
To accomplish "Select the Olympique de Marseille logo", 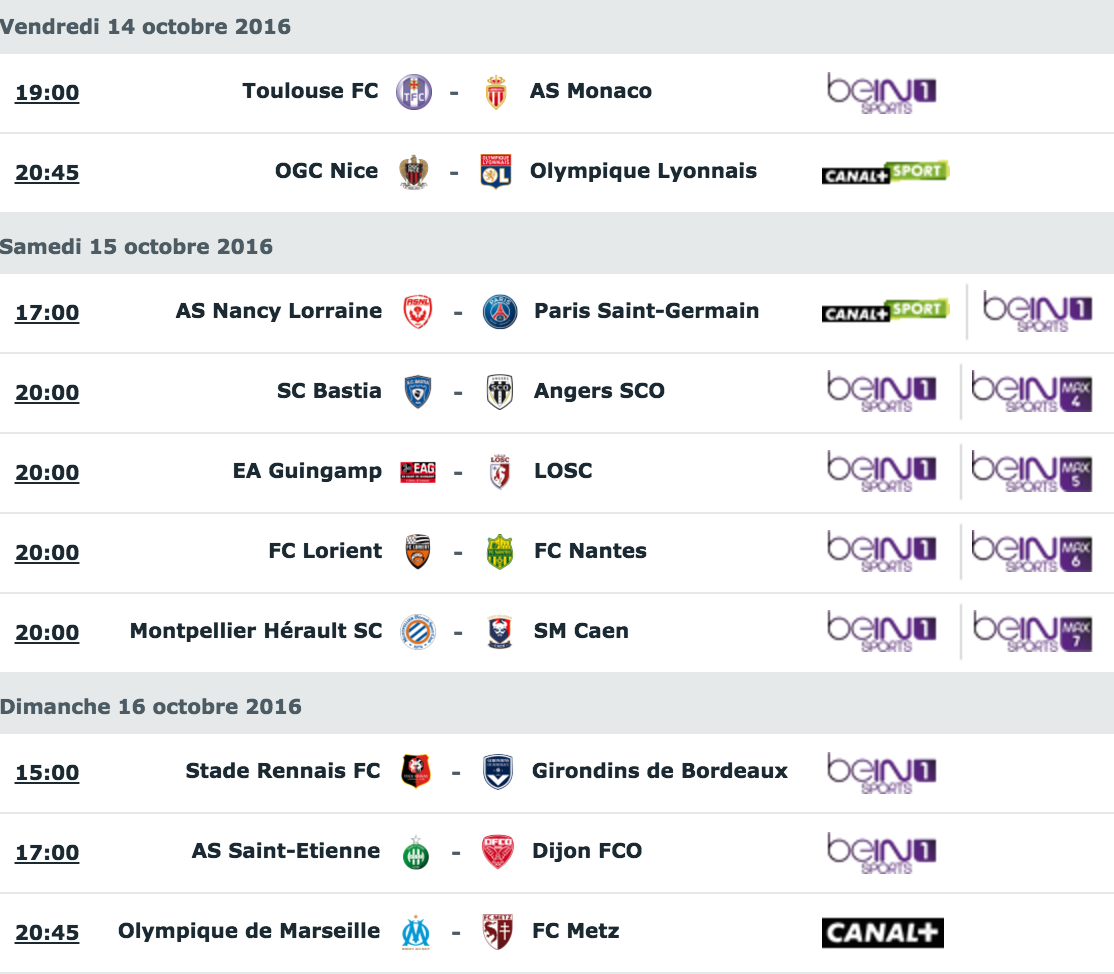I will [416, 932].
